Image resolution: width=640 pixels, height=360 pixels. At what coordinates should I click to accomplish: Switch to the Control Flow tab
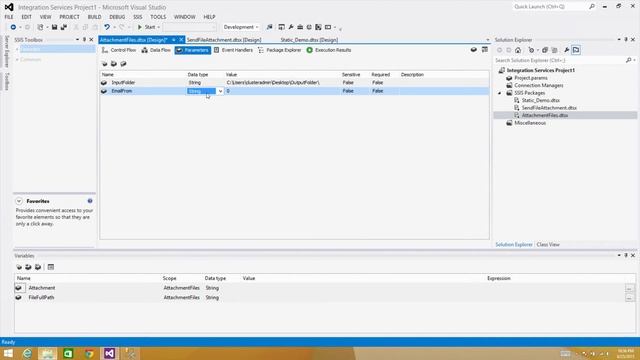pos(119,50)
